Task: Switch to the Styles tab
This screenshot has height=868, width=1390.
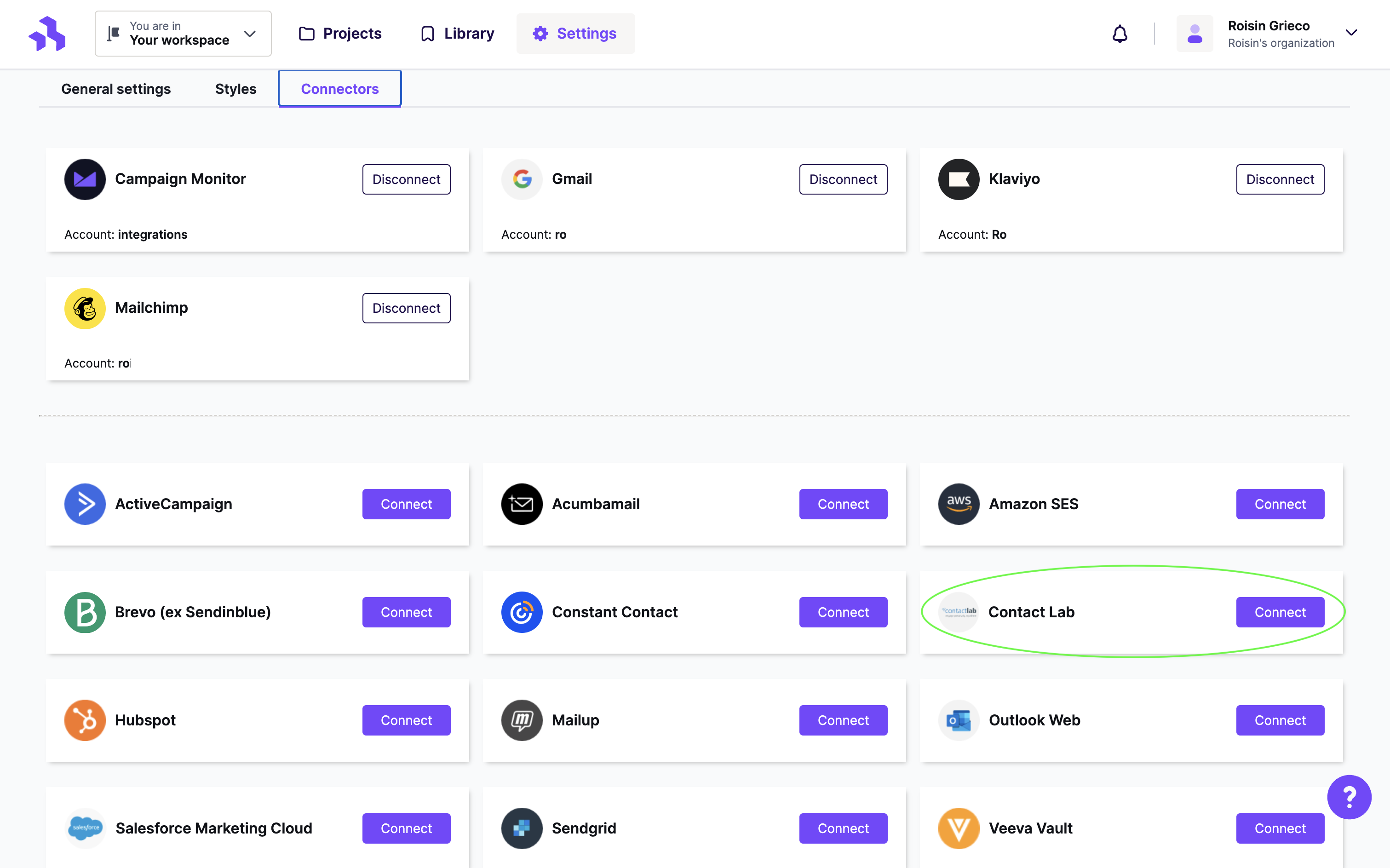Action: point(235,89)
